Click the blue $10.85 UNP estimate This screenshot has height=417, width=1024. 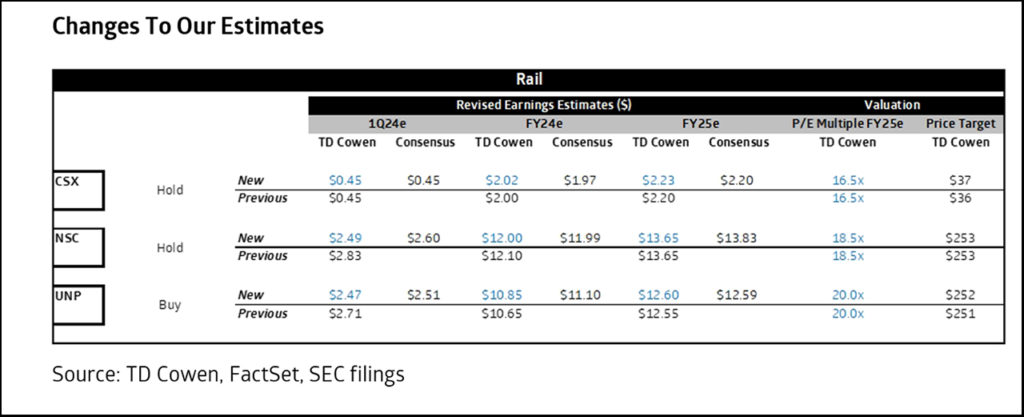505,295
